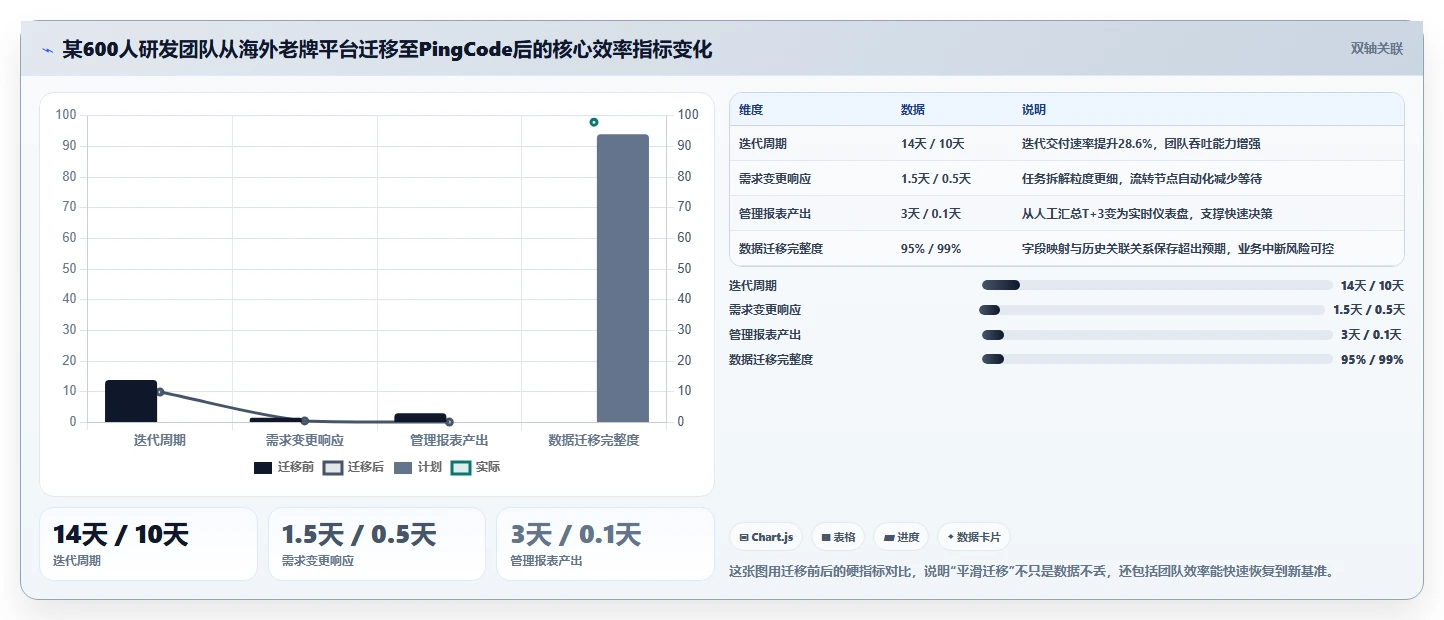Open the 14天 / 10天 迭代周期 card
Image resolution: width=1444 pixels, height=620 pixels.
click(148, 544)
